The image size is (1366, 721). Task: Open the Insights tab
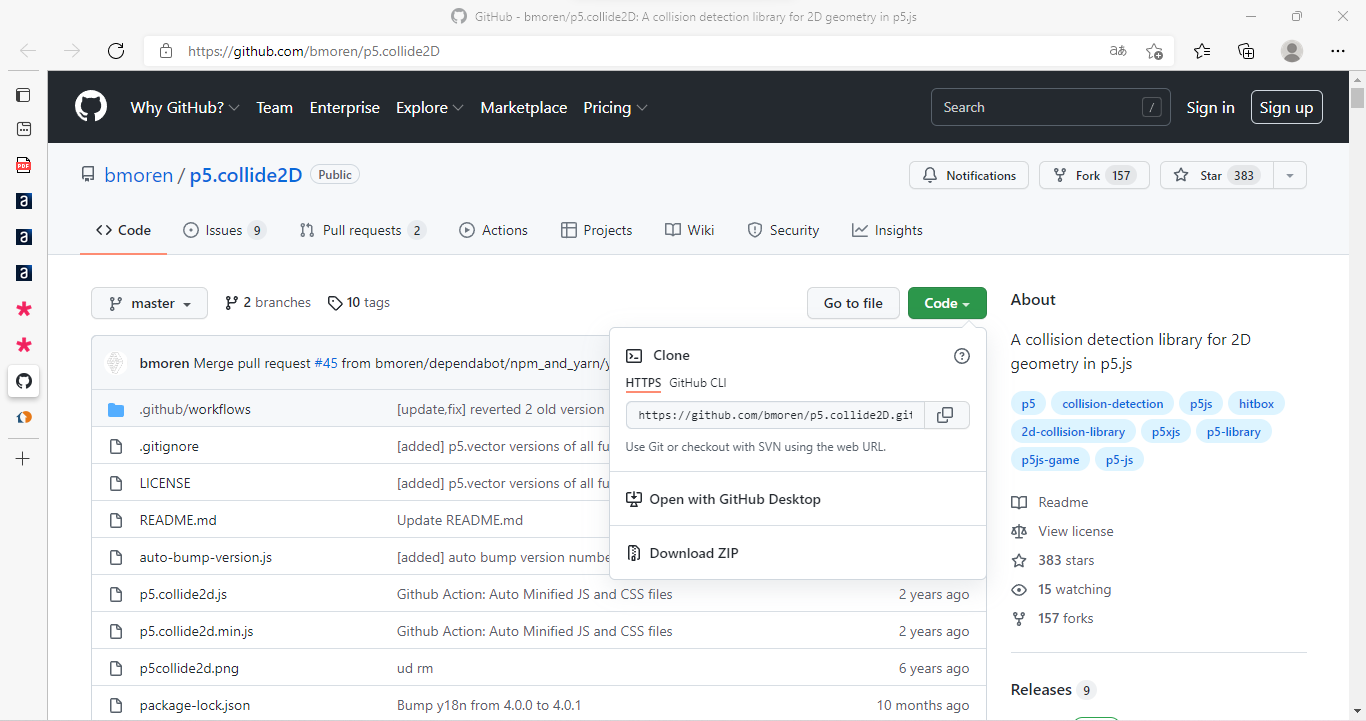click(x=887, y=230)
